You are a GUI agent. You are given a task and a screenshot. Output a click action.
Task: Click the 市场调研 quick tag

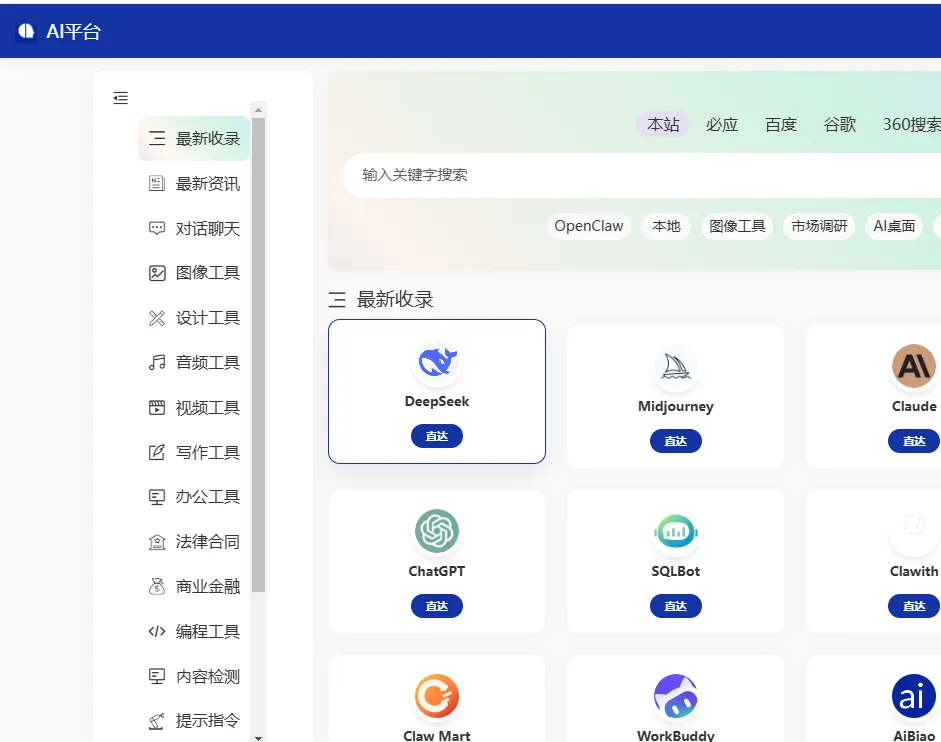coord(819,226)
